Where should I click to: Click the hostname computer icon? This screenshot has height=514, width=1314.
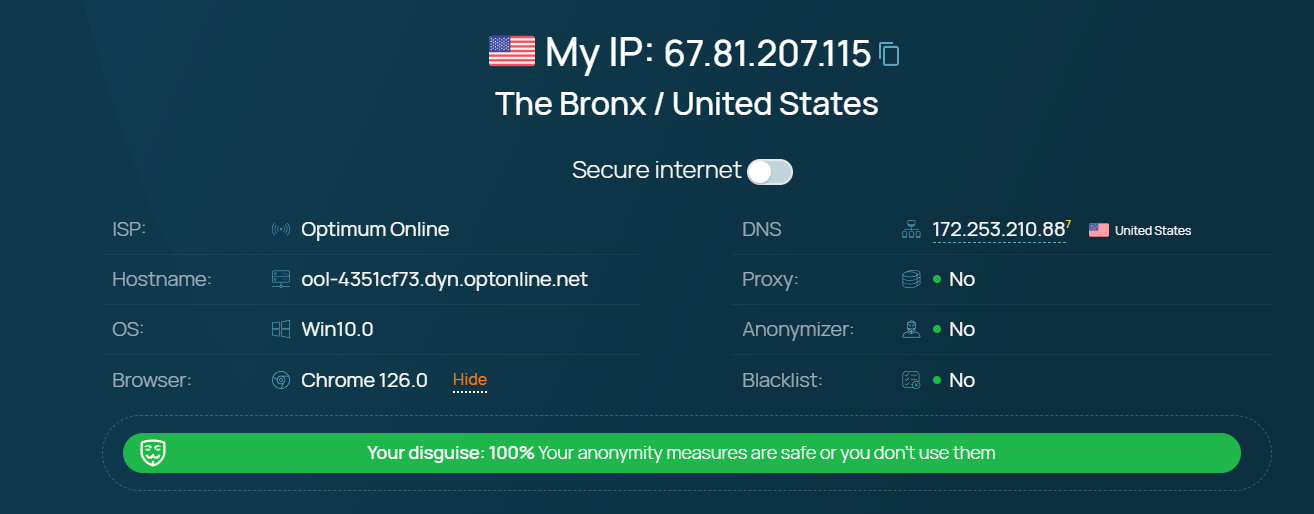281,280
